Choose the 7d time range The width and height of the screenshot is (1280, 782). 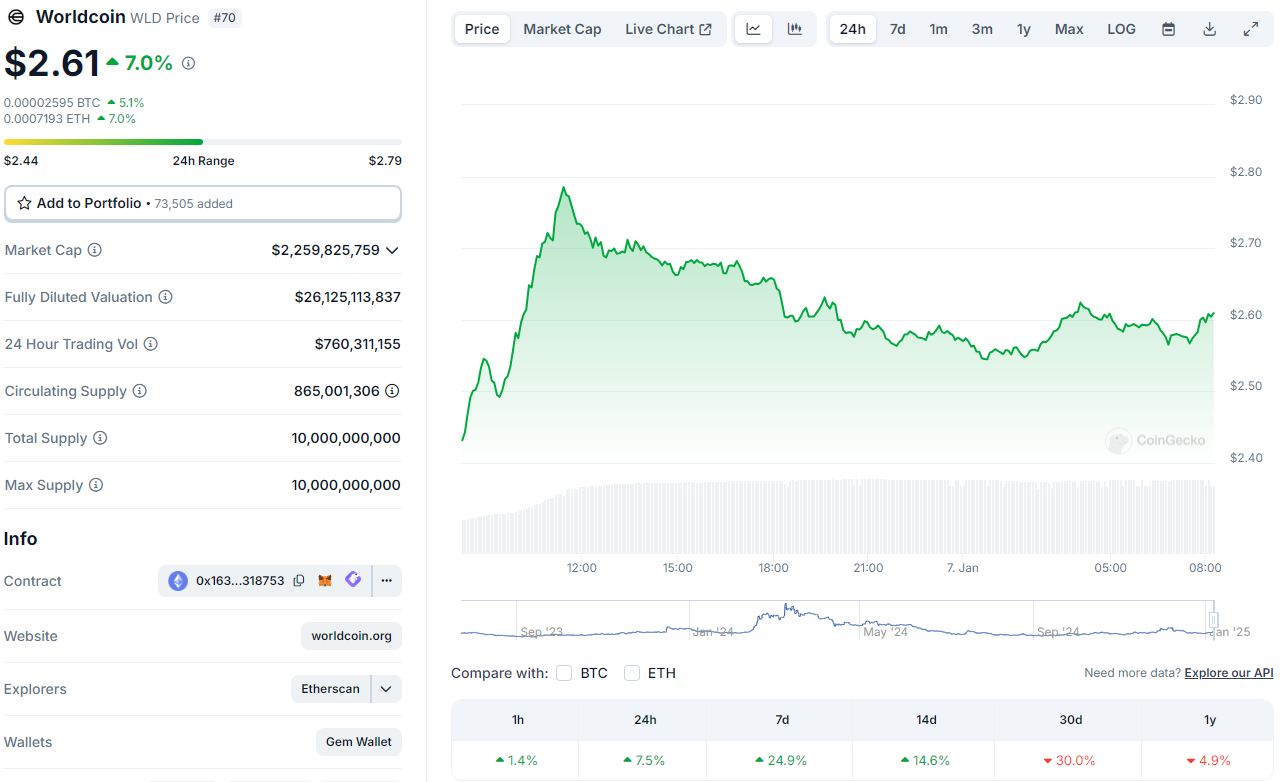click(x=898, y=29)
